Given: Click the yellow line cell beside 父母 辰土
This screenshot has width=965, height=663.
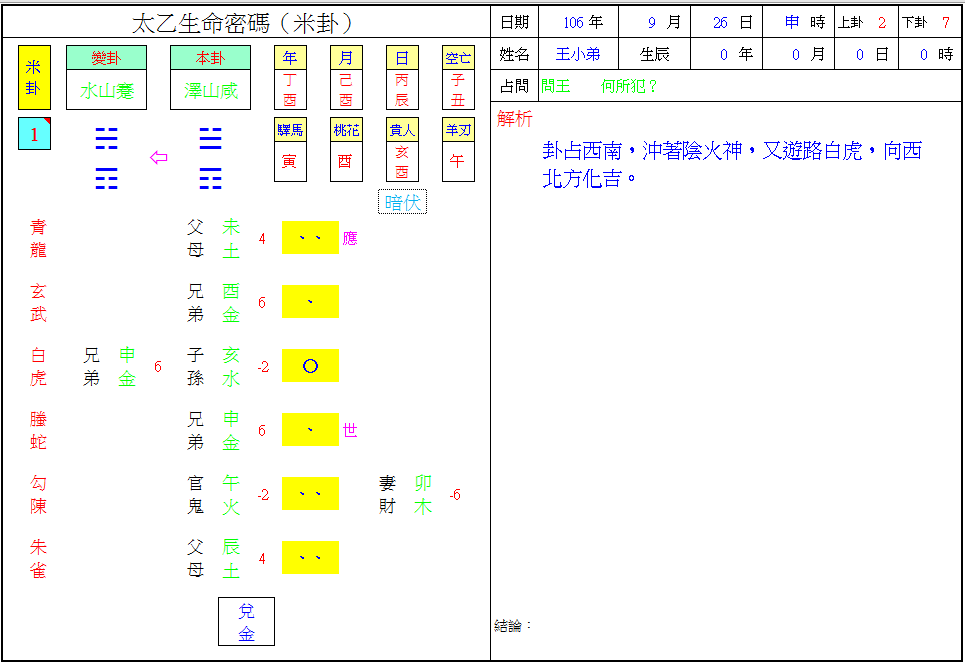Looking at the screenshot, I should pyautogui.click(x=310, y=558).
